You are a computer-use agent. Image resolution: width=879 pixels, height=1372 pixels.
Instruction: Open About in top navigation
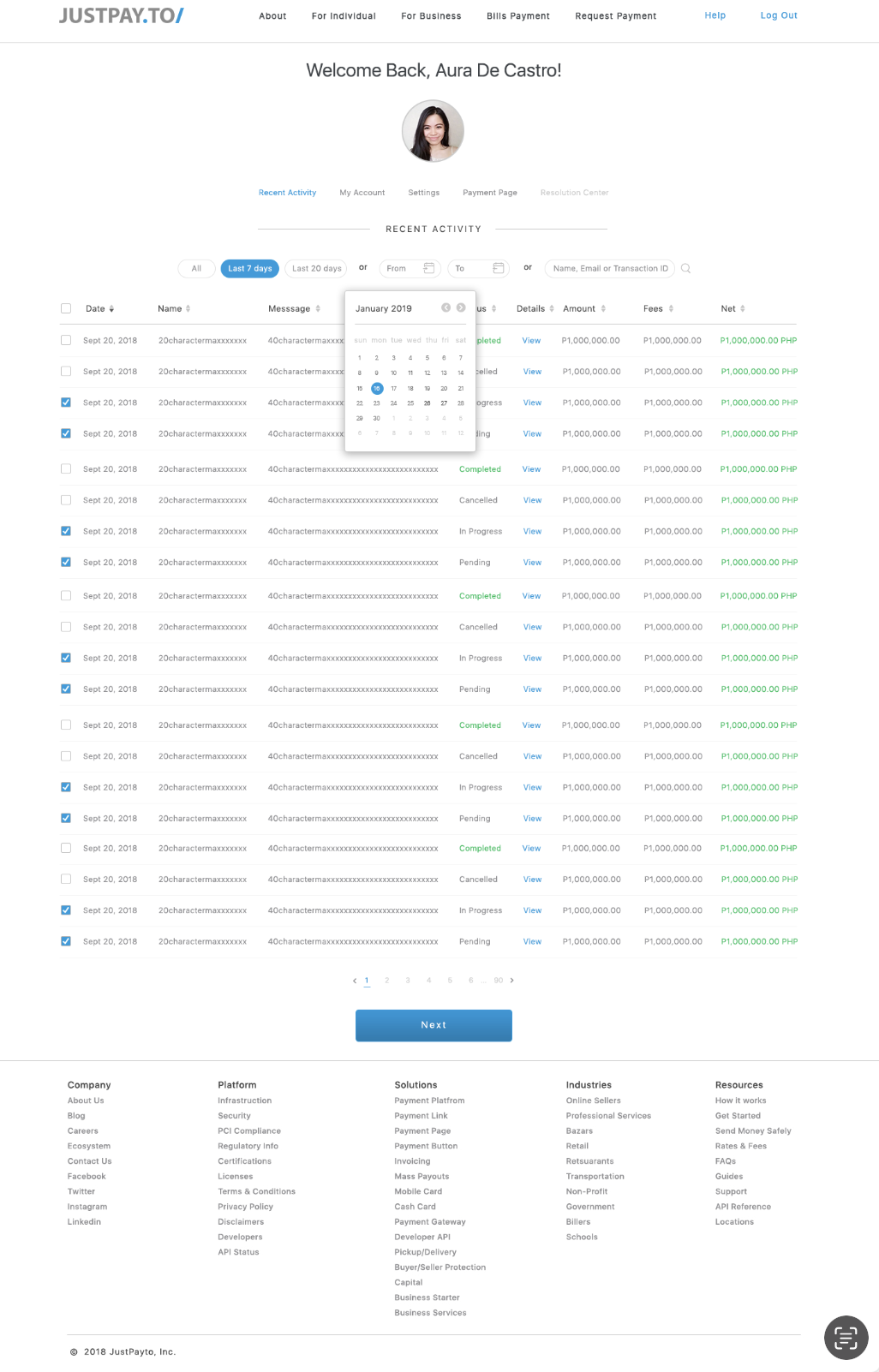pyautogui.click(x=273, y=15)
